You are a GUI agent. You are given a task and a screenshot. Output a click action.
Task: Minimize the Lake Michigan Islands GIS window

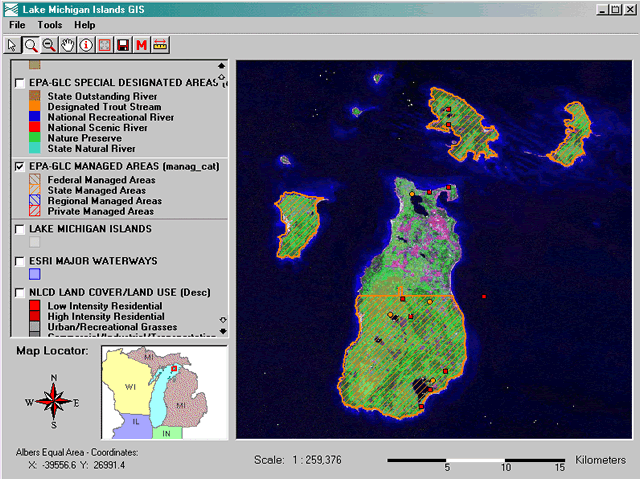click(602, 9)
